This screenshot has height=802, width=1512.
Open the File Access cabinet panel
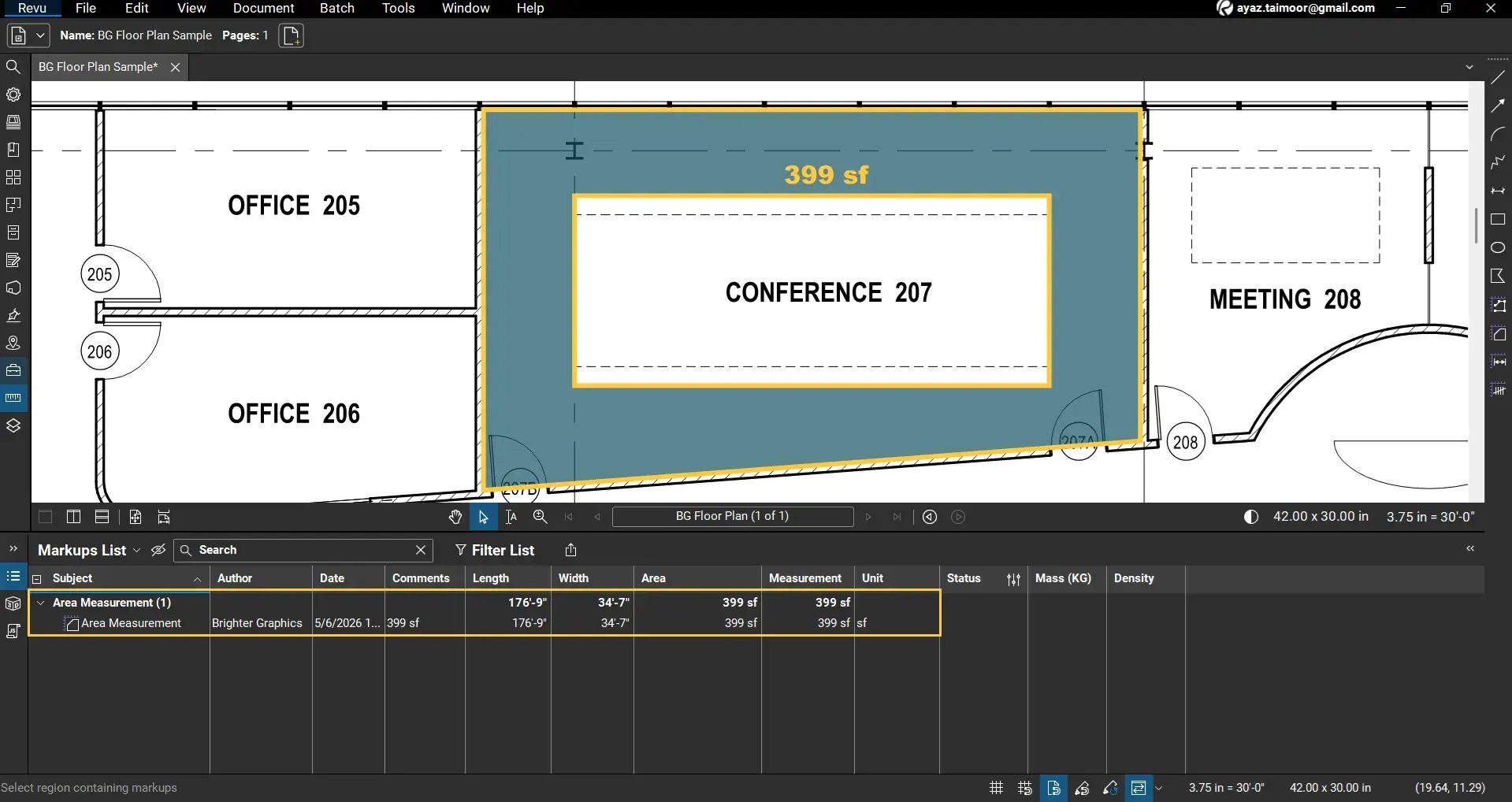(x=13, y=232)
